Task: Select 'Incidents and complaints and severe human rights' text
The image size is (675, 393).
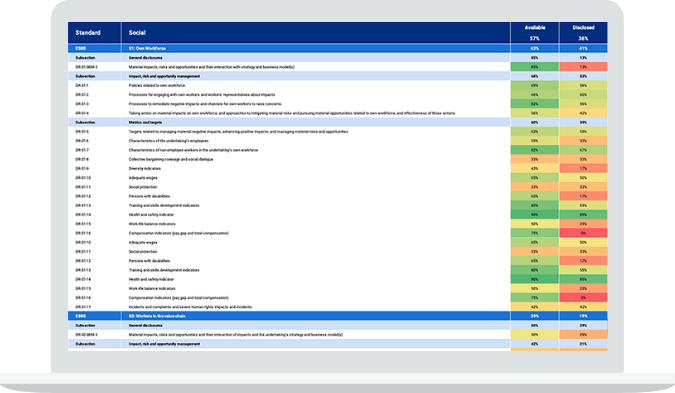Action: tap(190, 307)
